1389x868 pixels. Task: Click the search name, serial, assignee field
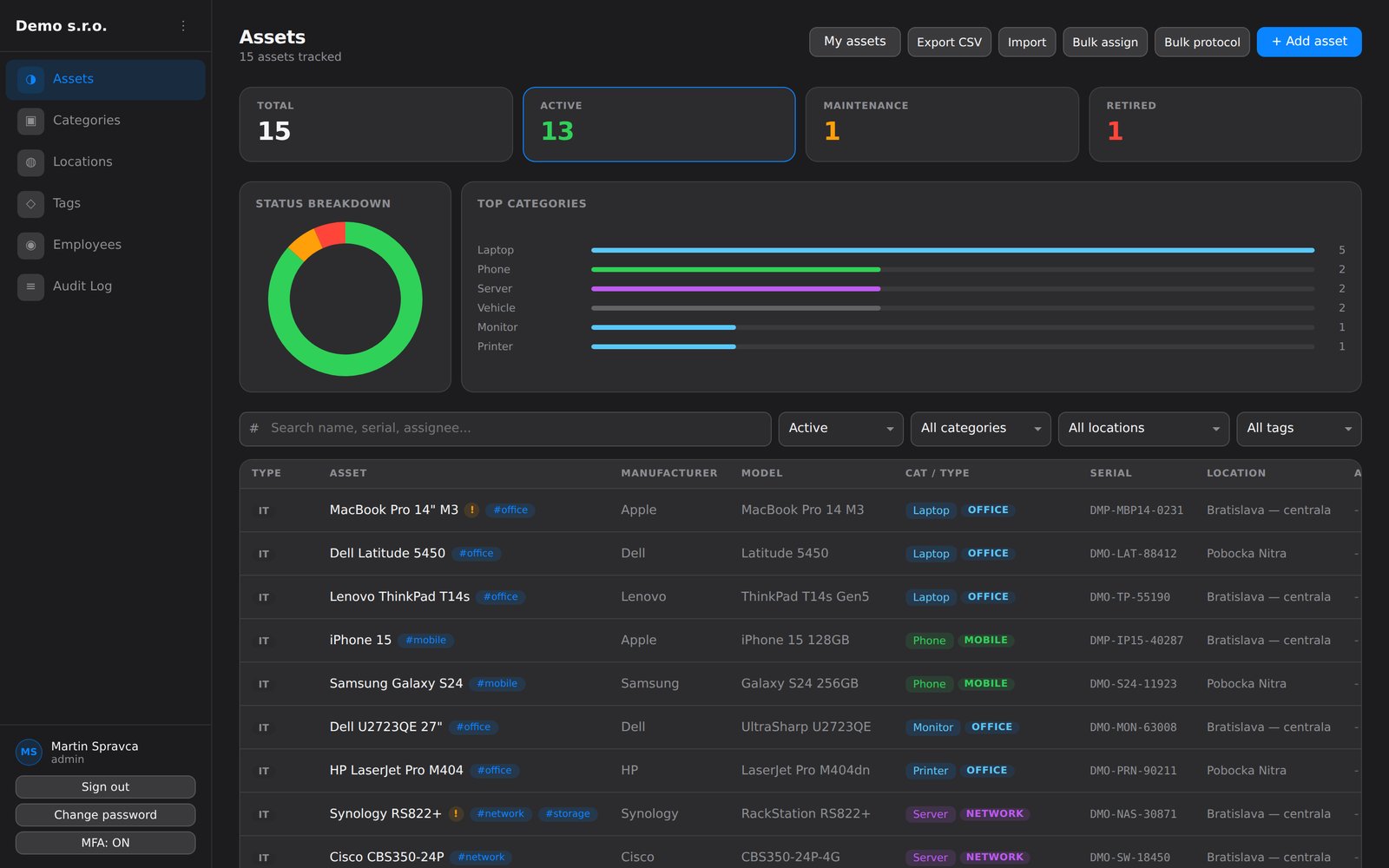tap(505, 429)
